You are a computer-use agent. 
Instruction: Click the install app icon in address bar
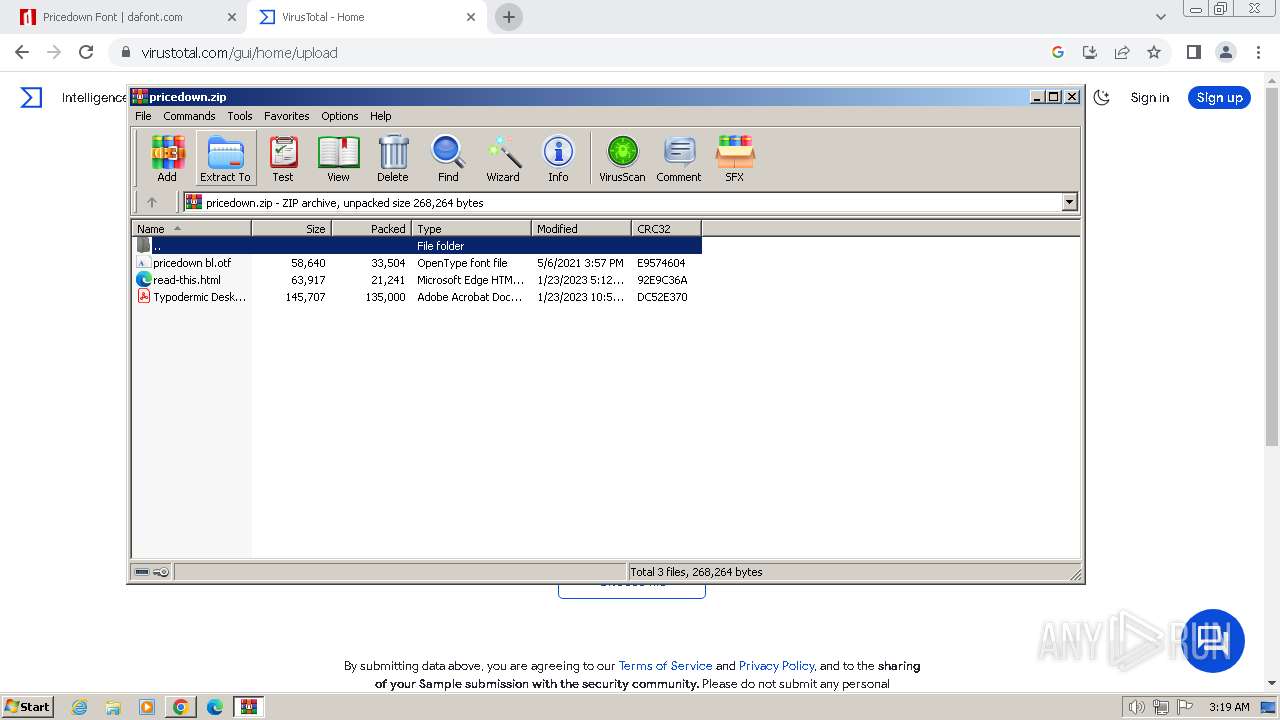click(x=1090, y=52)
